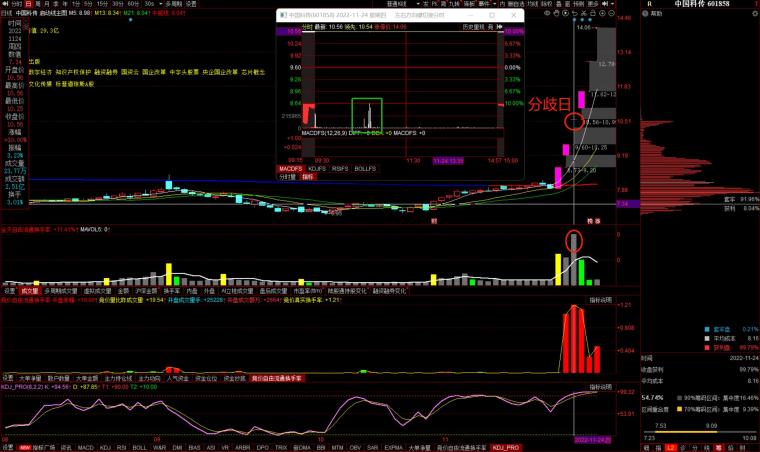Screen dimensions: 760x452
Task: Select BOLLFS tab in the popup
Action: [365, 169]
